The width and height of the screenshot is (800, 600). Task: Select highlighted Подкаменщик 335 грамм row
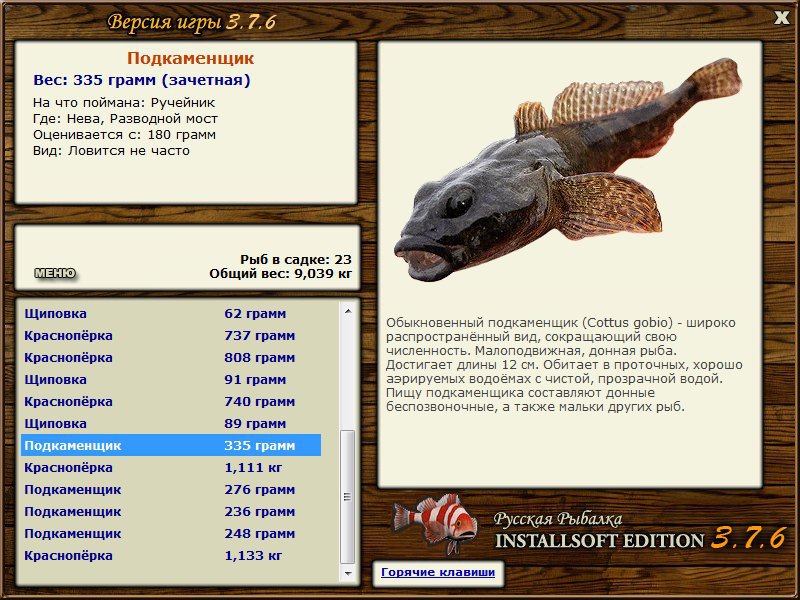click(171, 445)
